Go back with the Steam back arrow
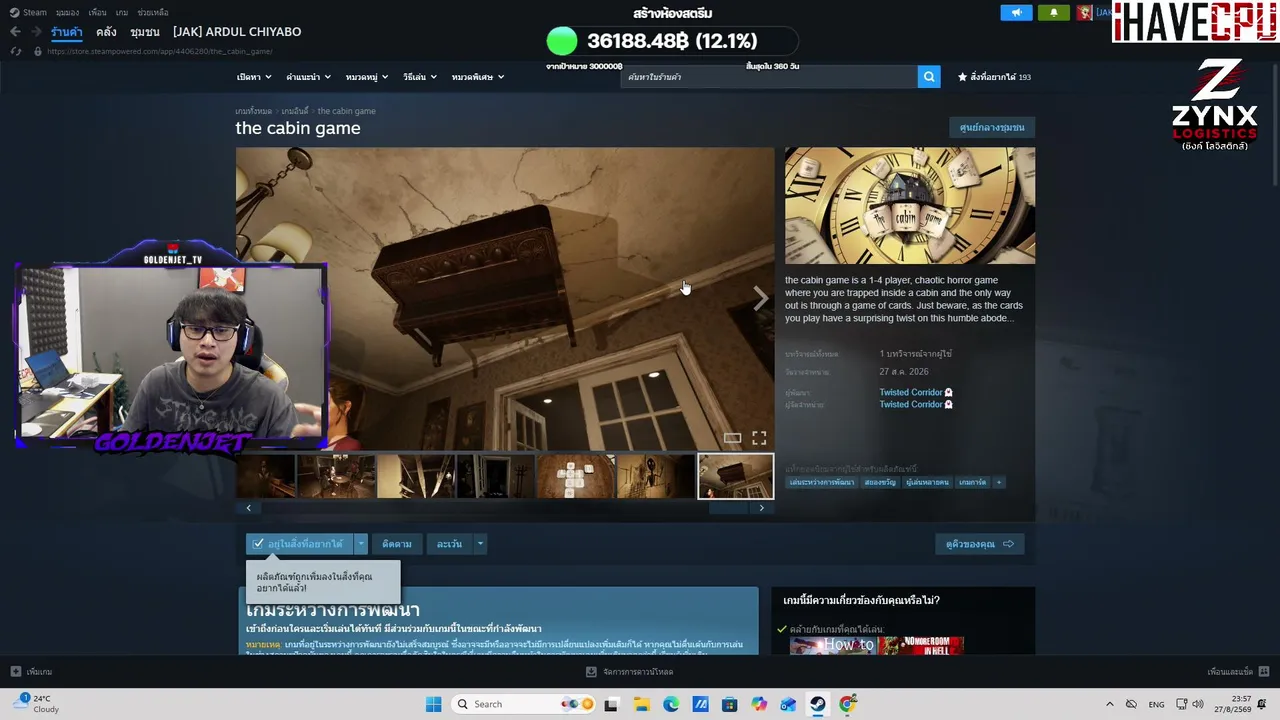The height and width of the screenshot is (720, 1280). (15, 32)
